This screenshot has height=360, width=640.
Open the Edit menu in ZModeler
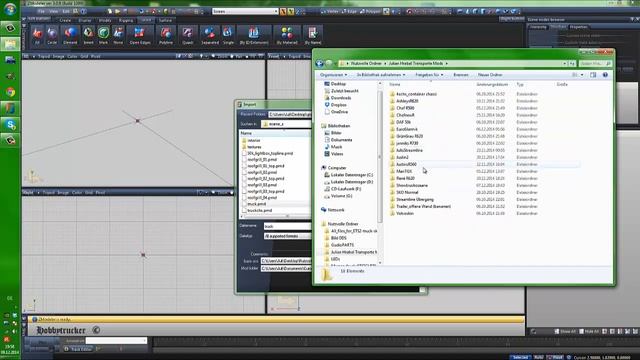[x=66, y=11]
